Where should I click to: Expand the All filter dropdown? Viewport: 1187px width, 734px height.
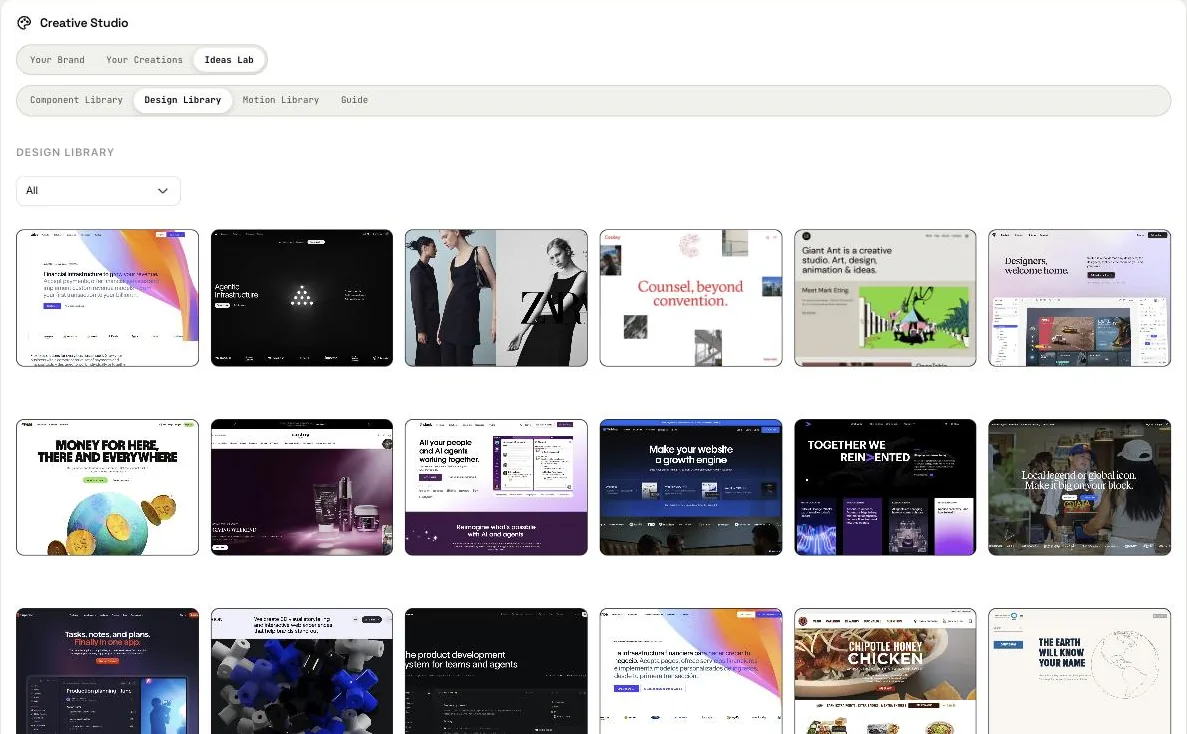(x=98, y=191)
